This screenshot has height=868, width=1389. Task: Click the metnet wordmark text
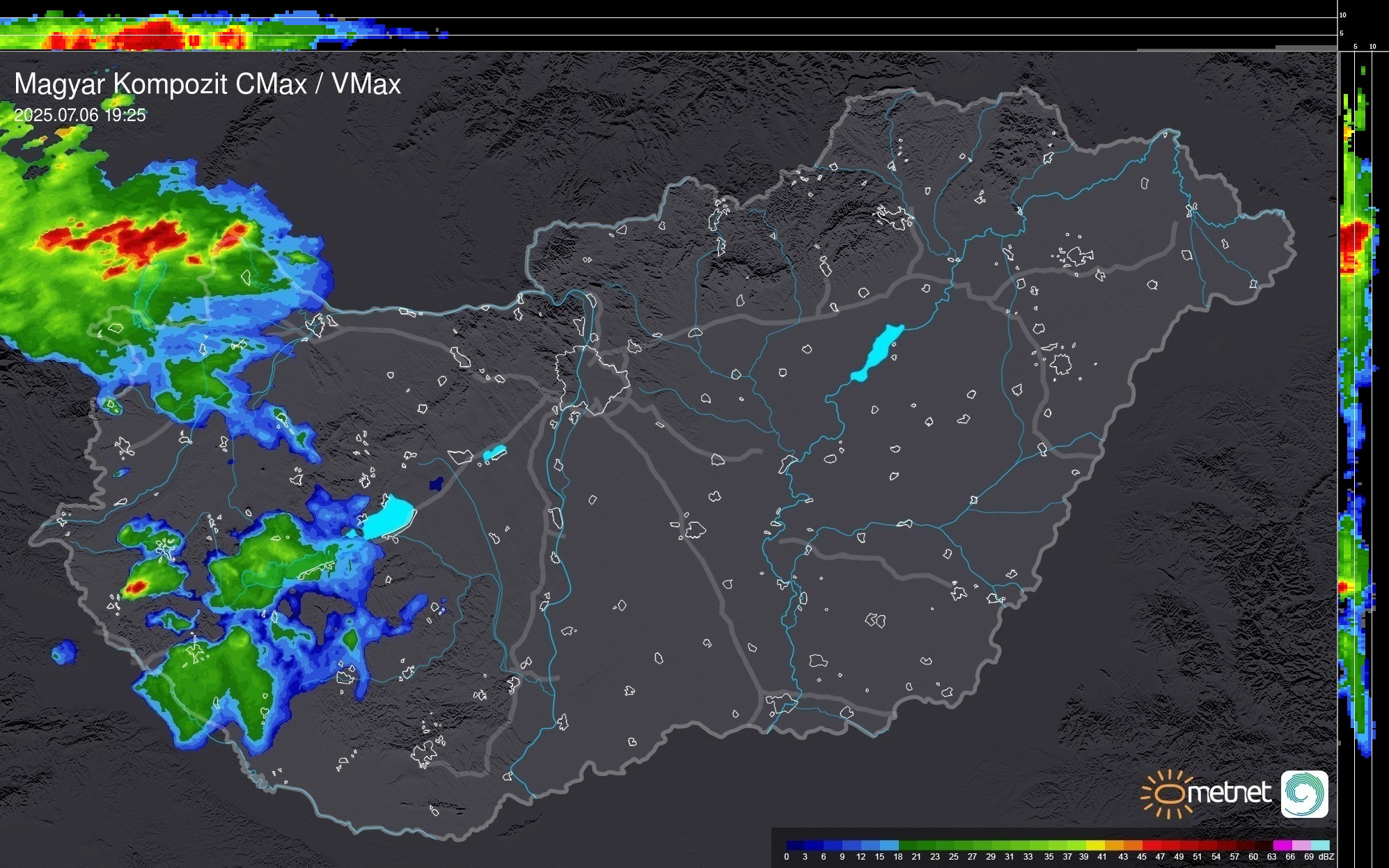[x=1229, y=793]
